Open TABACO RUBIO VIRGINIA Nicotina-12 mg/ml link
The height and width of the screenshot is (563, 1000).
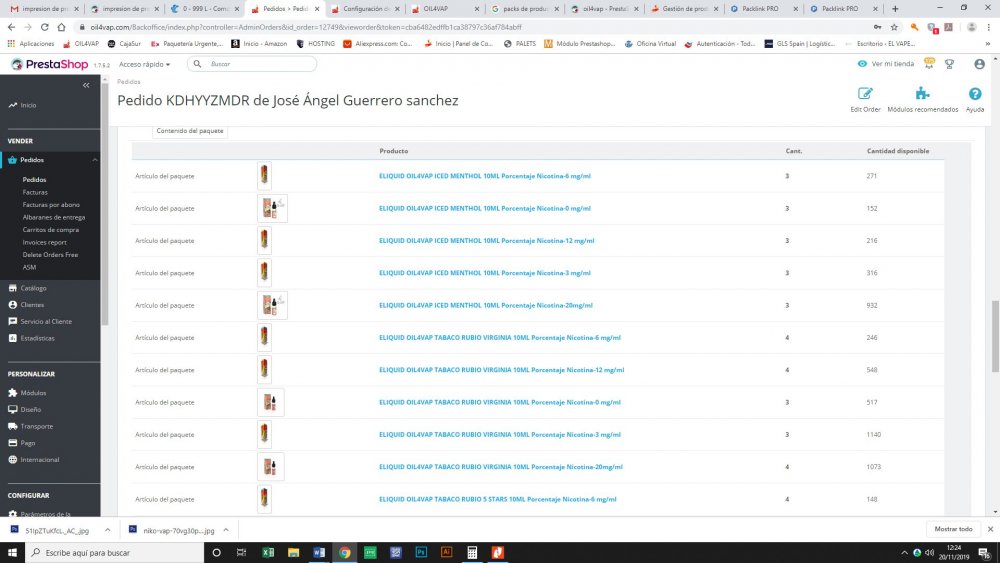click(501, 370)
